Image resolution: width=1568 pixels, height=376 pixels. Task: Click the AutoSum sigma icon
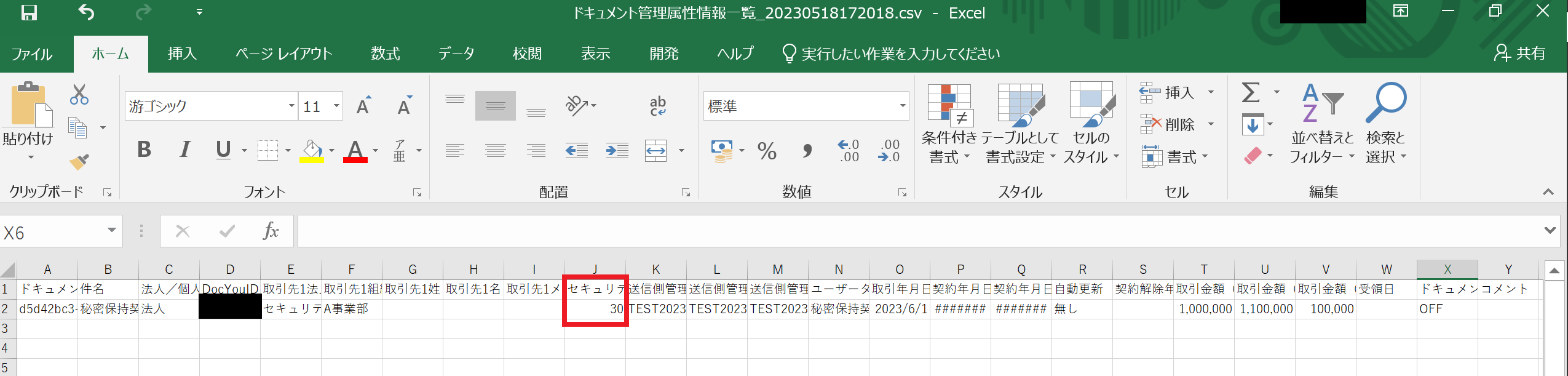pos(1251,93)
